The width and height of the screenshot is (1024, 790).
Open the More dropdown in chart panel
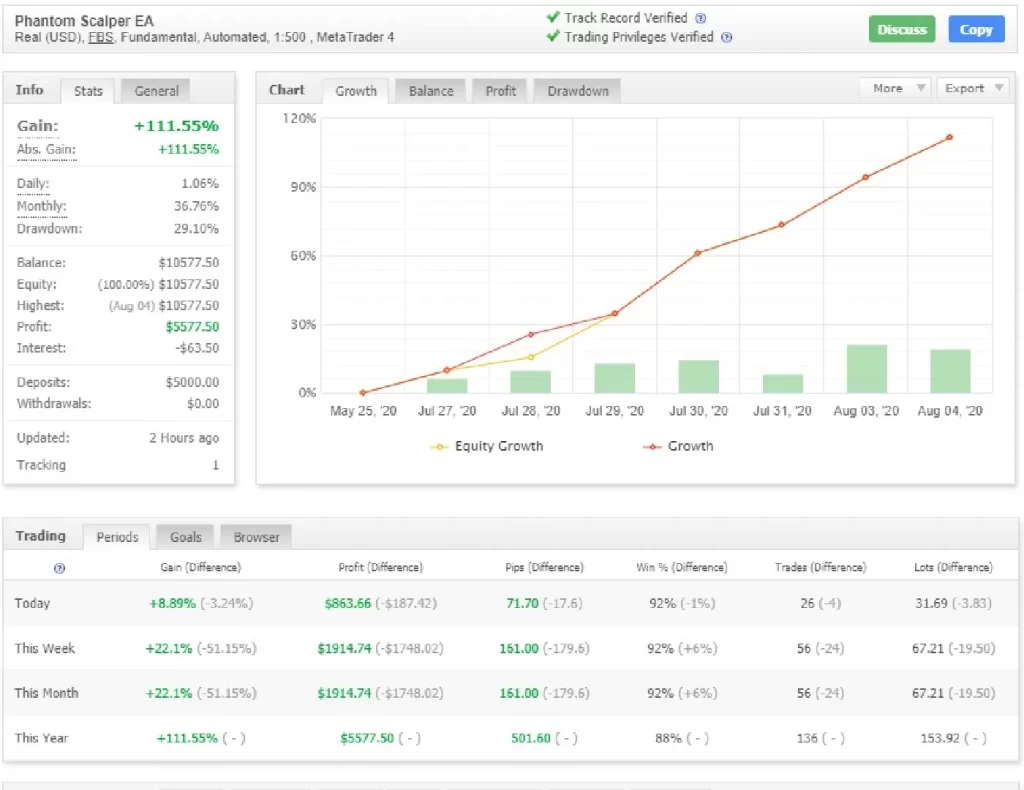pyautogui.click(x=897, y=88)
